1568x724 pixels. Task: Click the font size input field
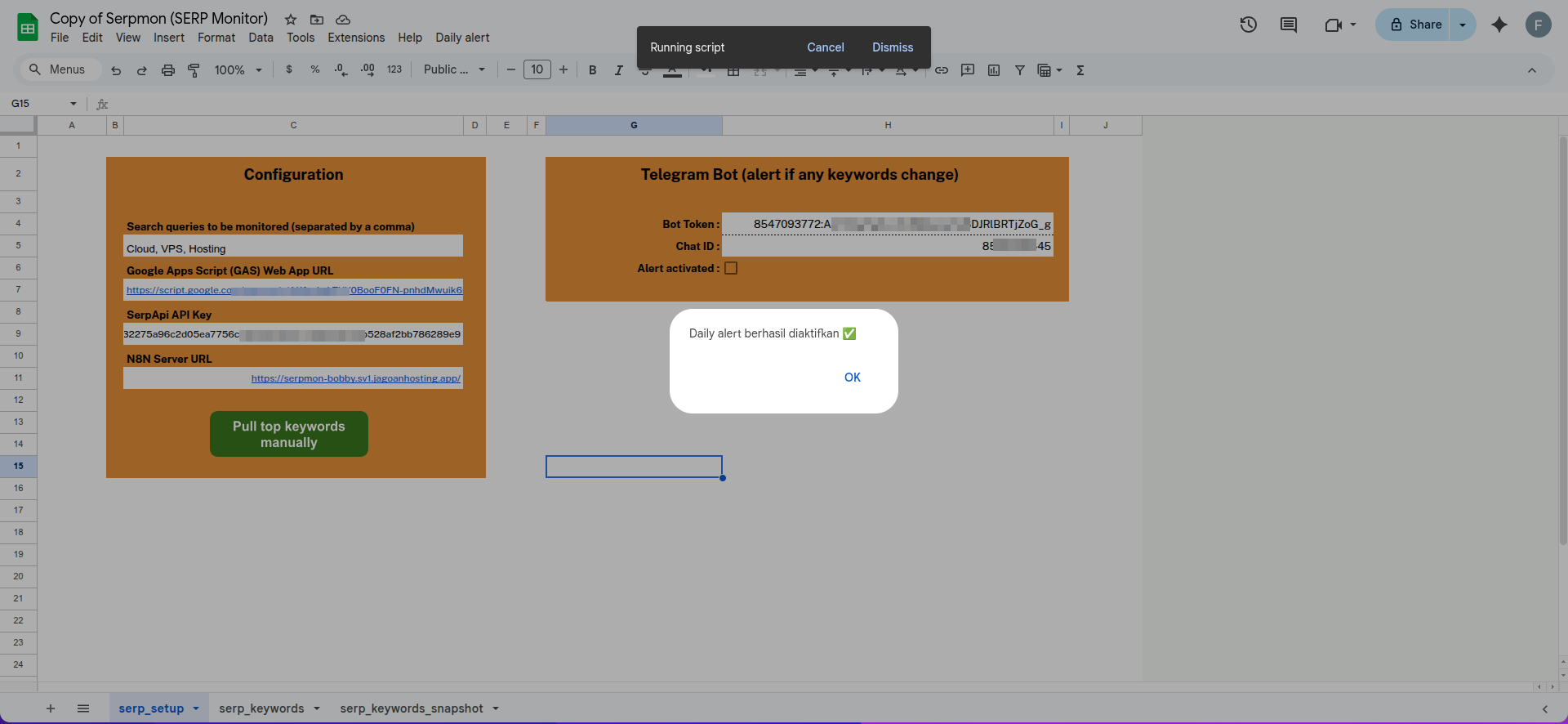pos(537,70)
